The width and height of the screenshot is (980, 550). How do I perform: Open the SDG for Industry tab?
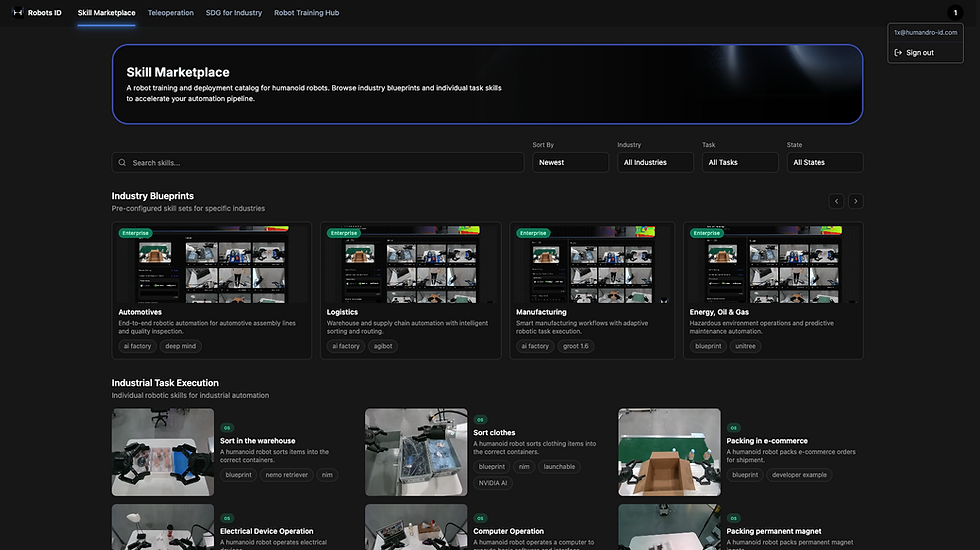pos(234,12)
